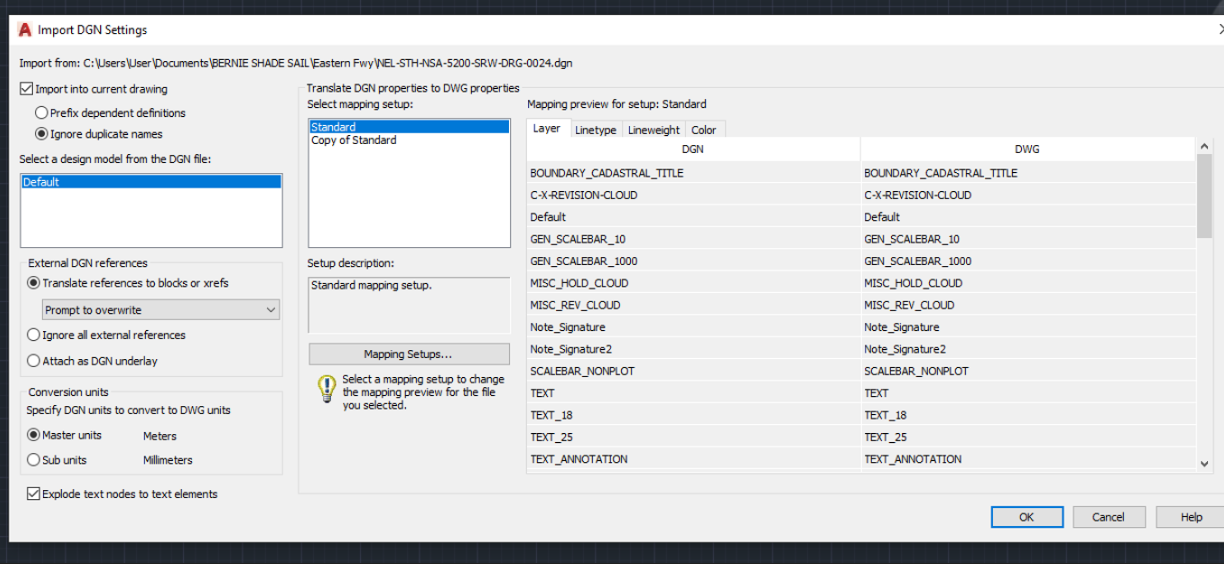1224x564 pixels.
Task: Select DWG cell TEXT
Action: 1027,393
